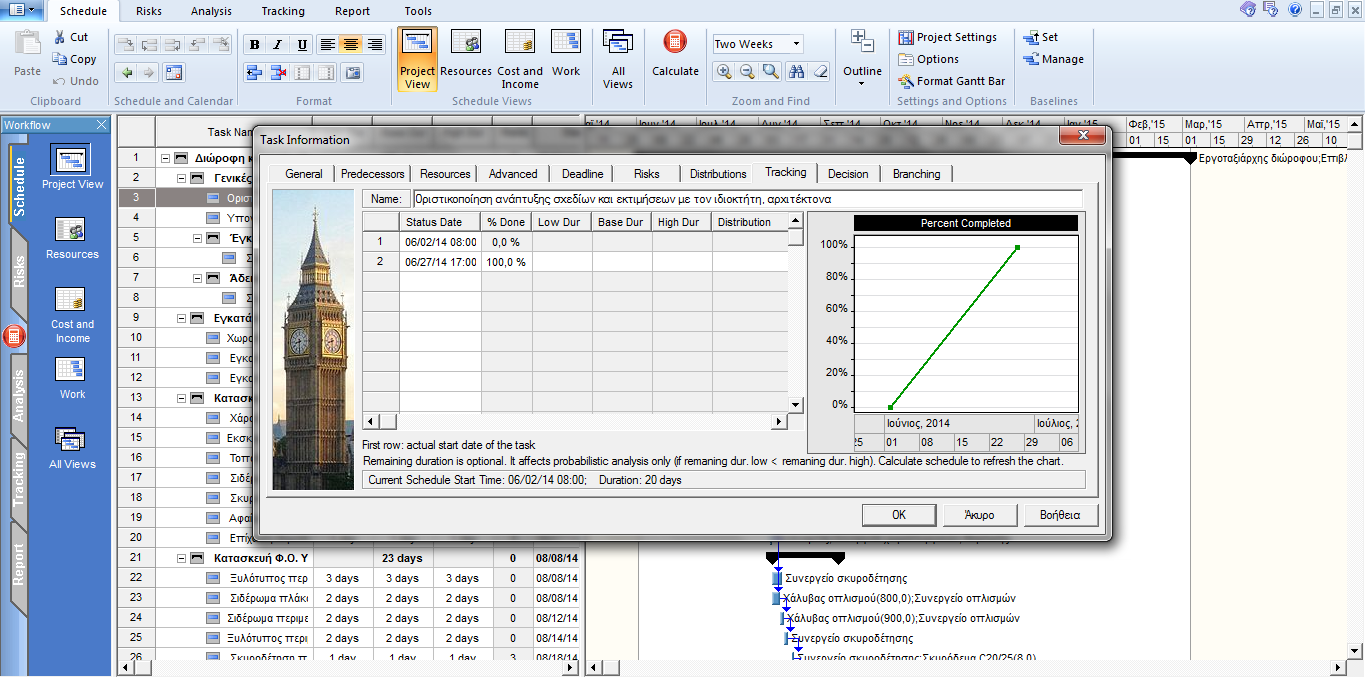The image size is (1365, 677).
Task: Open the General tab in Task Information
Action: (304, 174)
